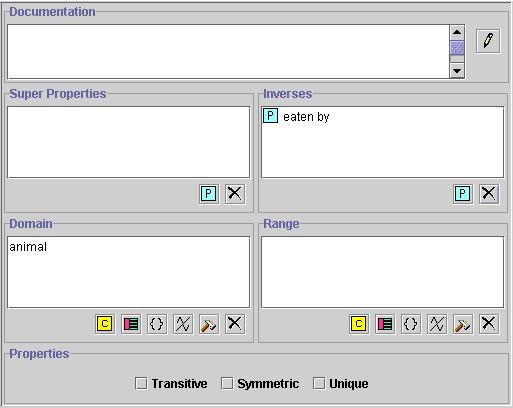Select 'animal' in the Domain list
The image size is (513, 408).
pyautogui.click(x=28, y=247)
